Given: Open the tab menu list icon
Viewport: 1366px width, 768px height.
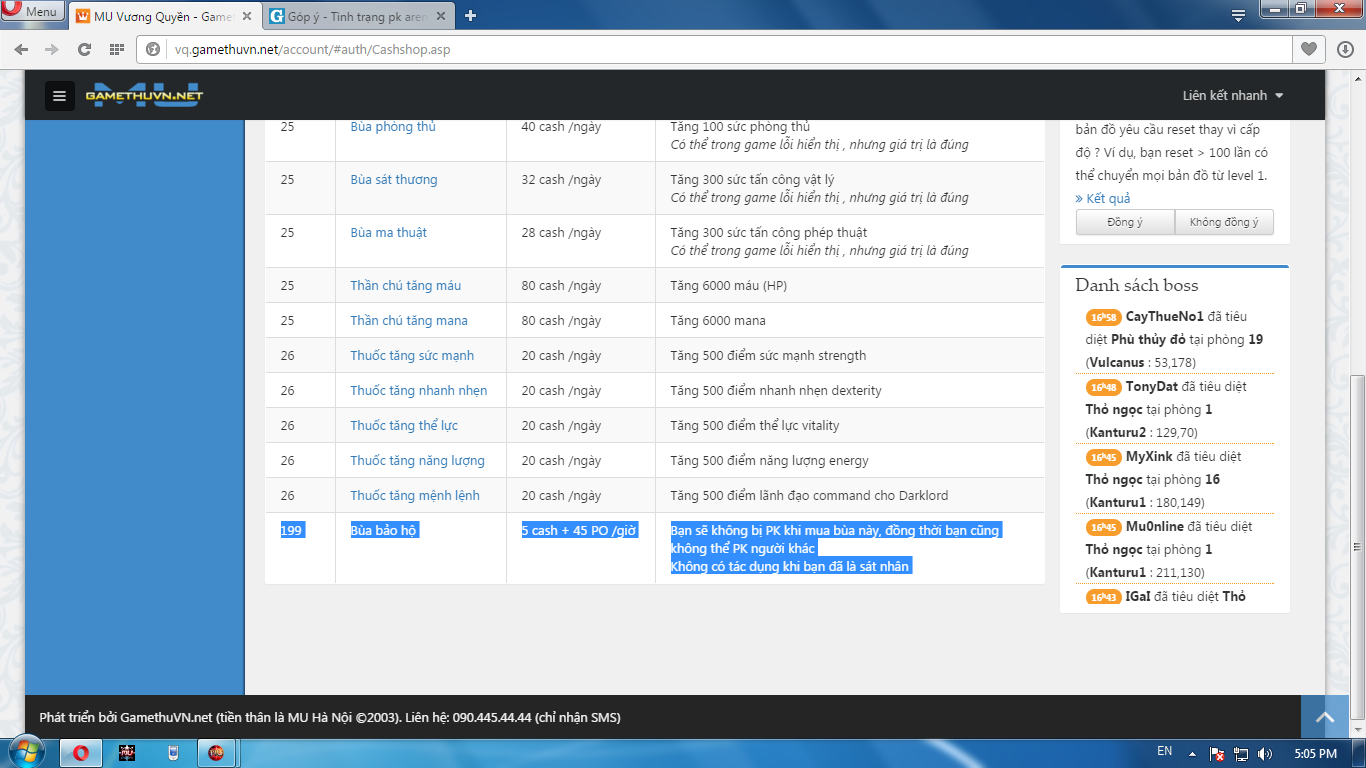Looking at the screenshot, I should point(1238,15).
